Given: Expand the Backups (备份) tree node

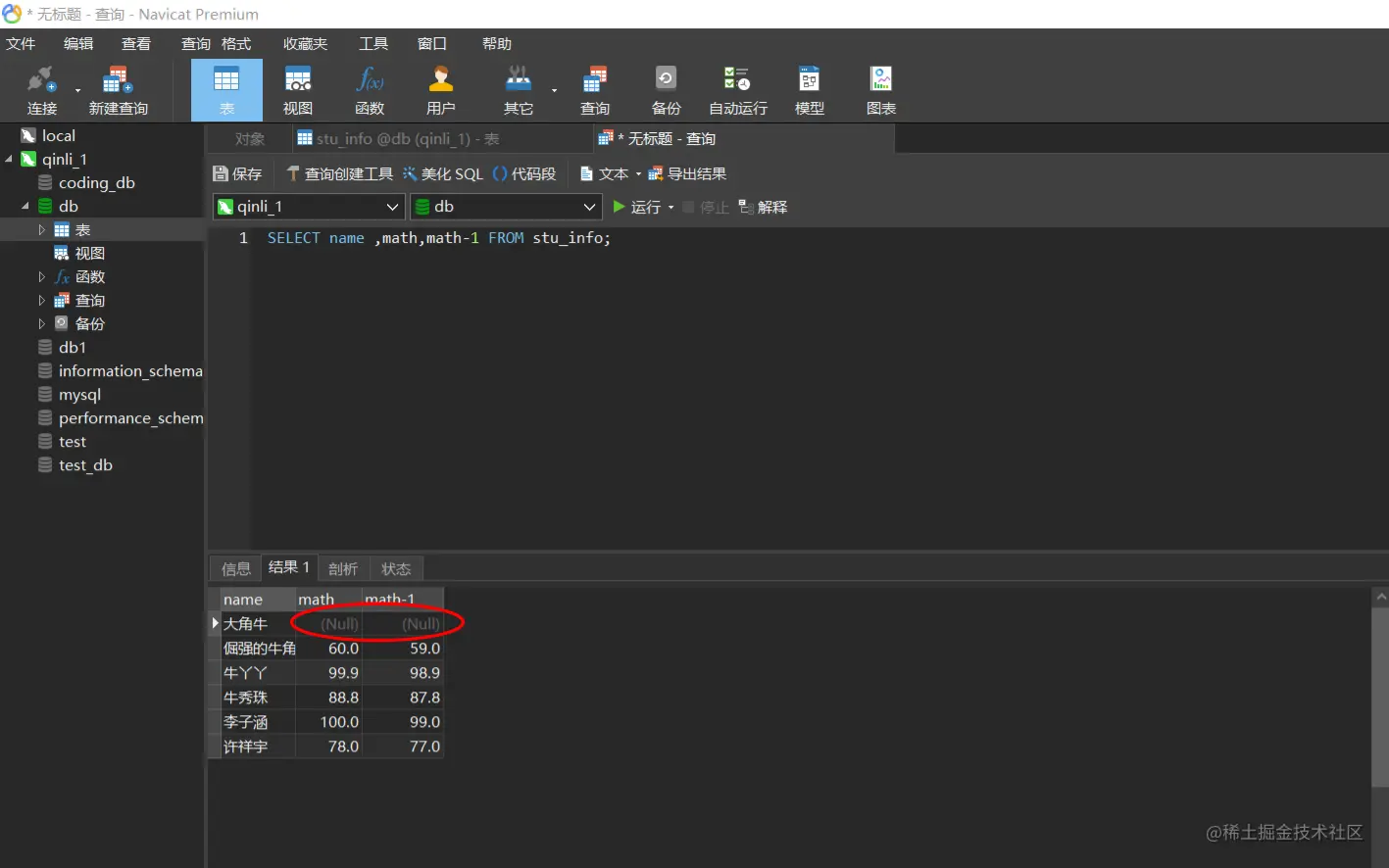Looking at the screenshot, I should click(x=41, y=323).
